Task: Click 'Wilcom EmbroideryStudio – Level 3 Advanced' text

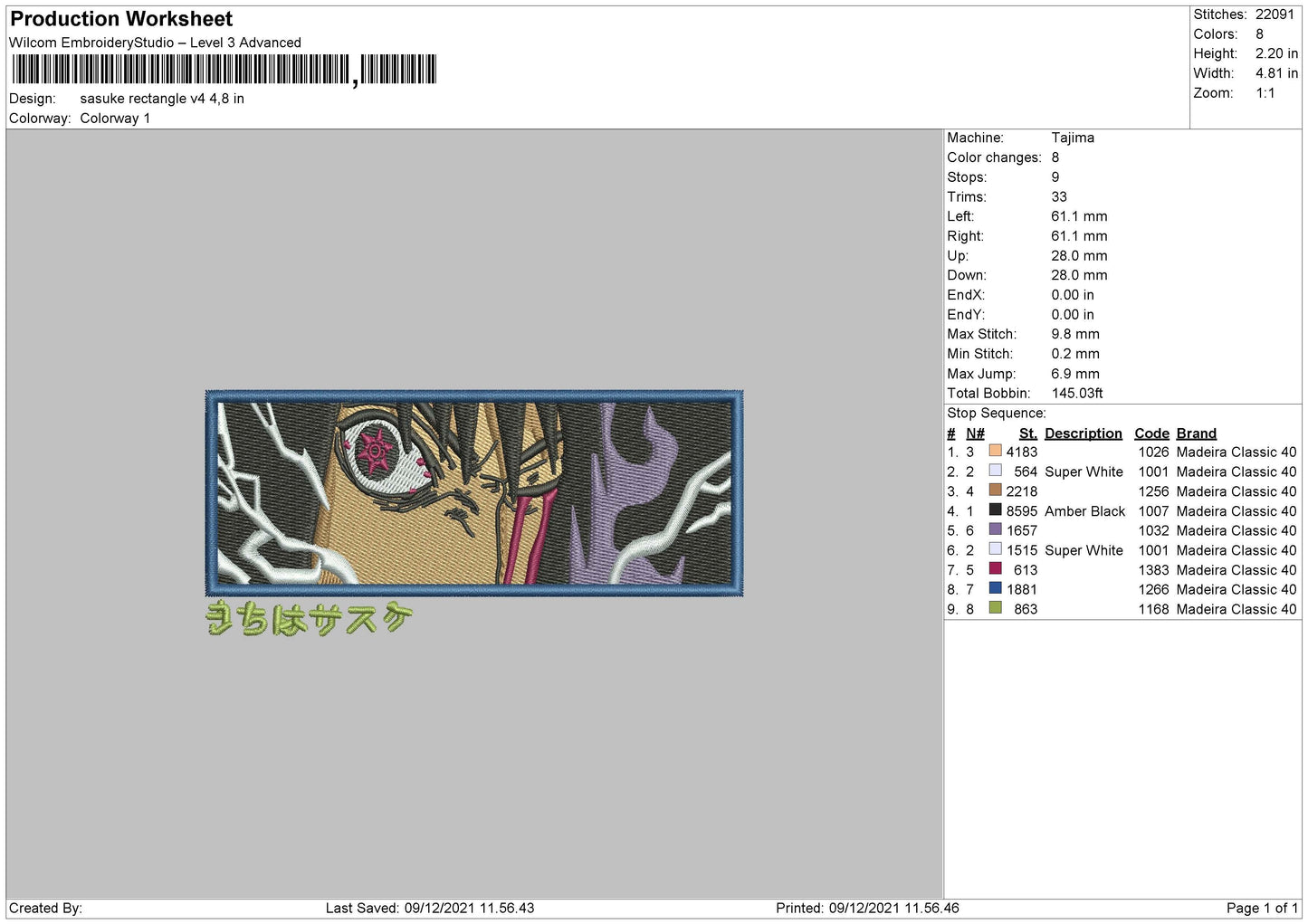Action: 155,43
